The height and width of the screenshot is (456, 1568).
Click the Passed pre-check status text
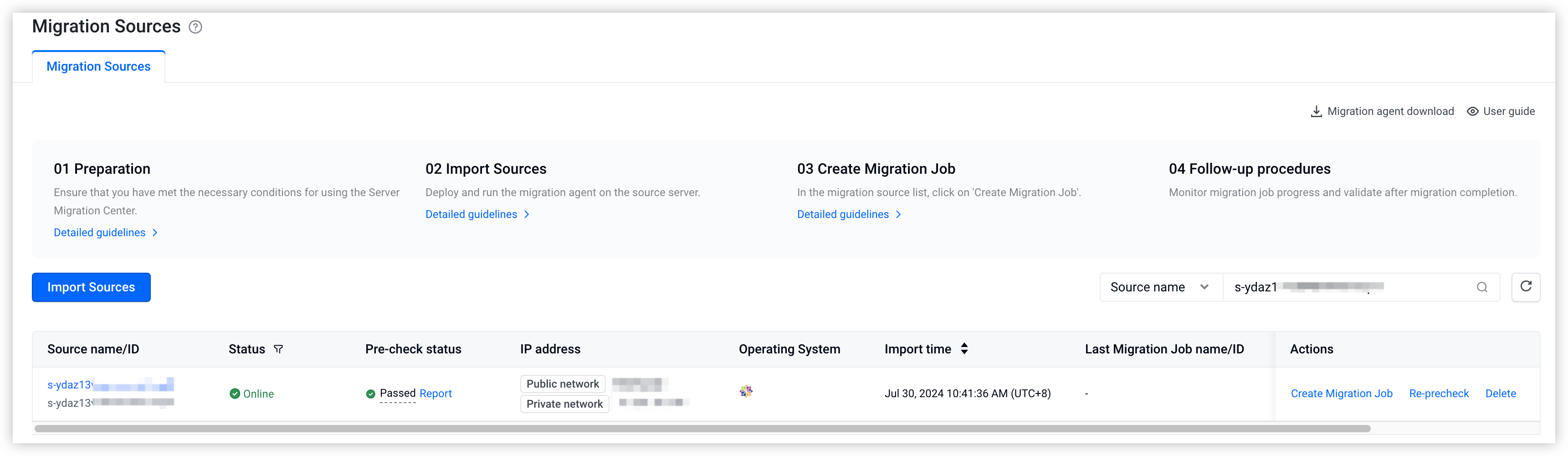point(398,393)
